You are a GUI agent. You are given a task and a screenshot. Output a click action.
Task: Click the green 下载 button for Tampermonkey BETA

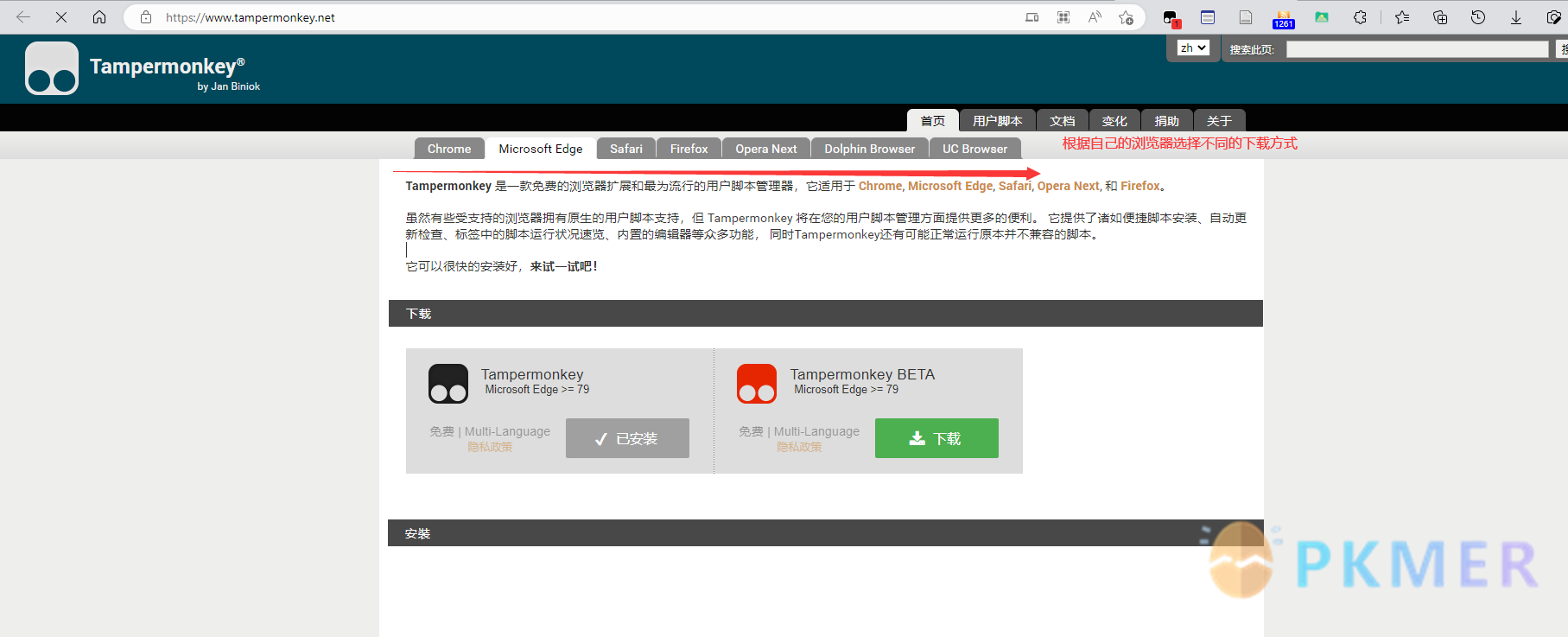click(936, 438)
